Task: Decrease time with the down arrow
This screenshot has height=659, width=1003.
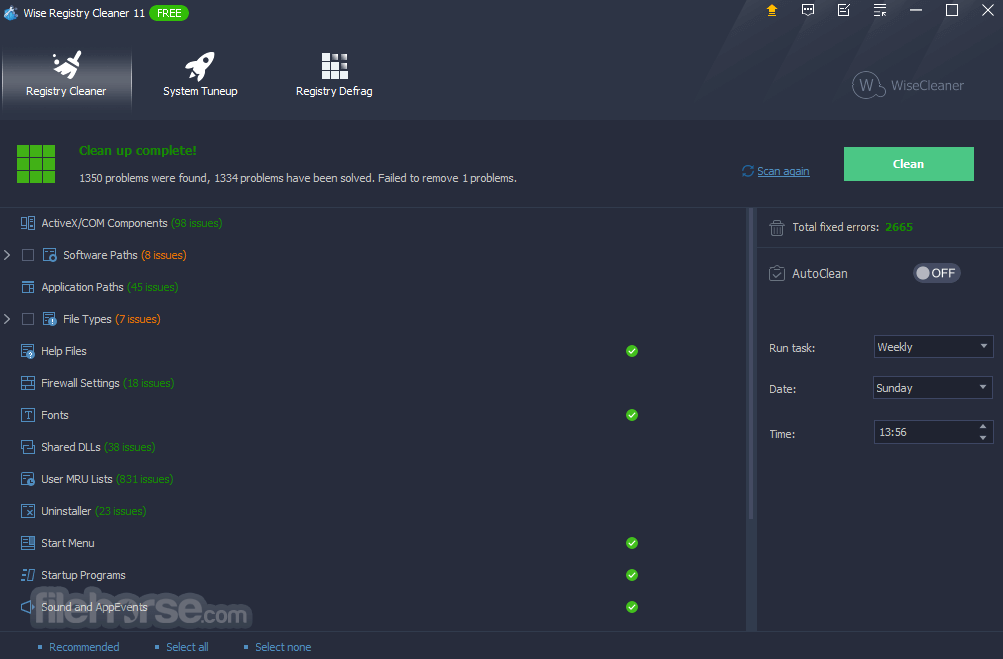Action: (x=983, y=438)
